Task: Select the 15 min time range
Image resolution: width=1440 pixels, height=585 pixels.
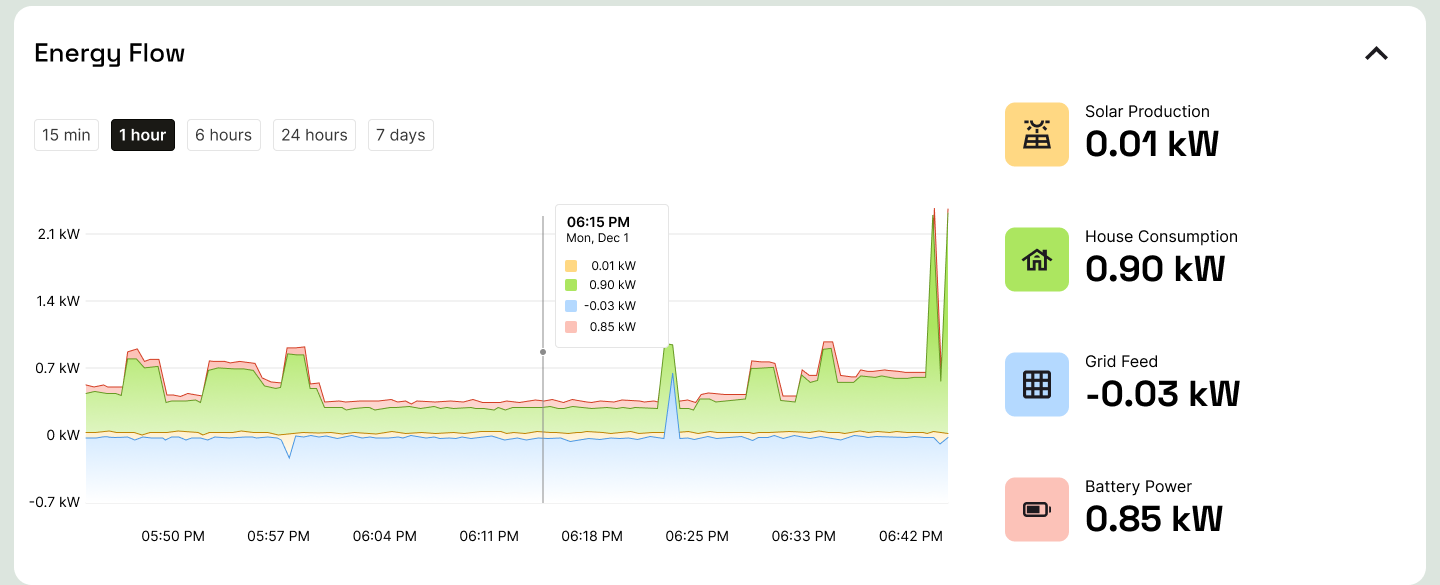Action: (x=66, y=135)
